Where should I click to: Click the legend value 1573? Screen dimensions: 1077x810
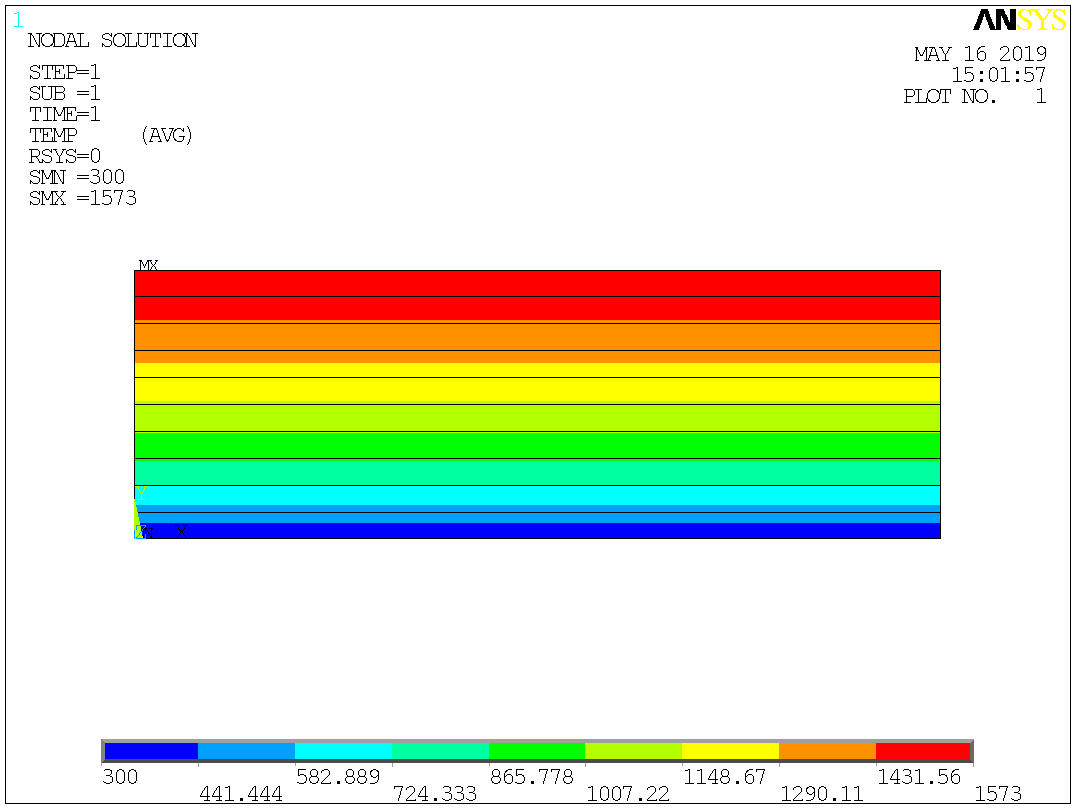click(998, 794)
